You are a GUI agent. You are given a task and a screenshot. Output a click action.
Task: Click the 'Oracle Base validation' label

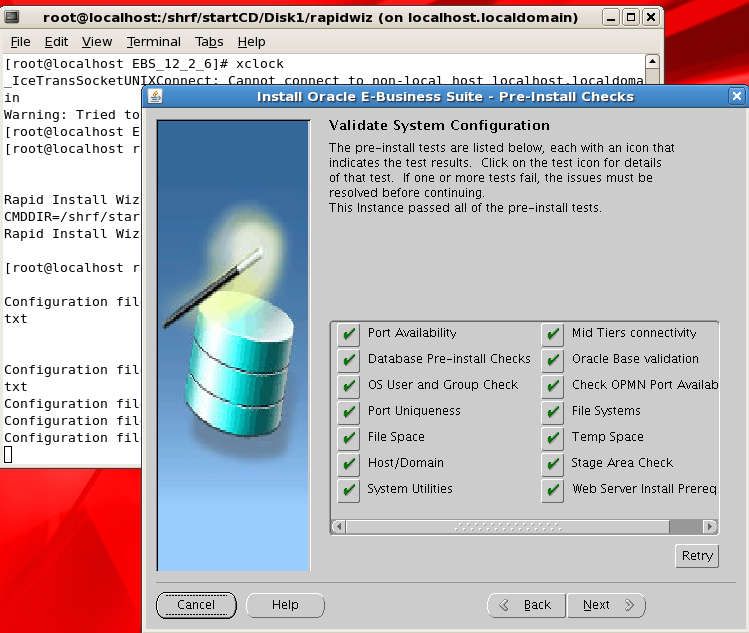pyautogui.click(x=635, y=358)
